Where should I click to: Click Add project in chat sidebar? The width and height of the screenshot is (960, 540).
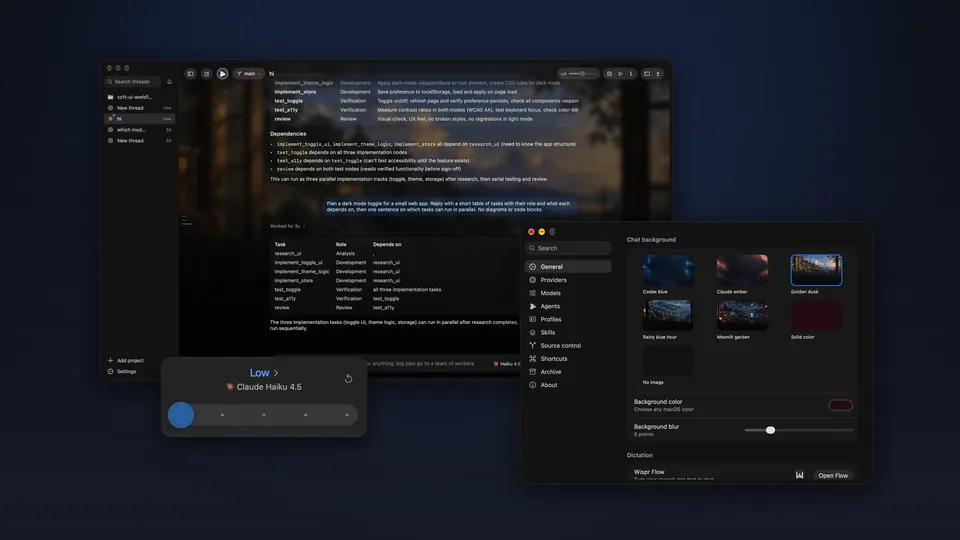click(x=126, y=361)
